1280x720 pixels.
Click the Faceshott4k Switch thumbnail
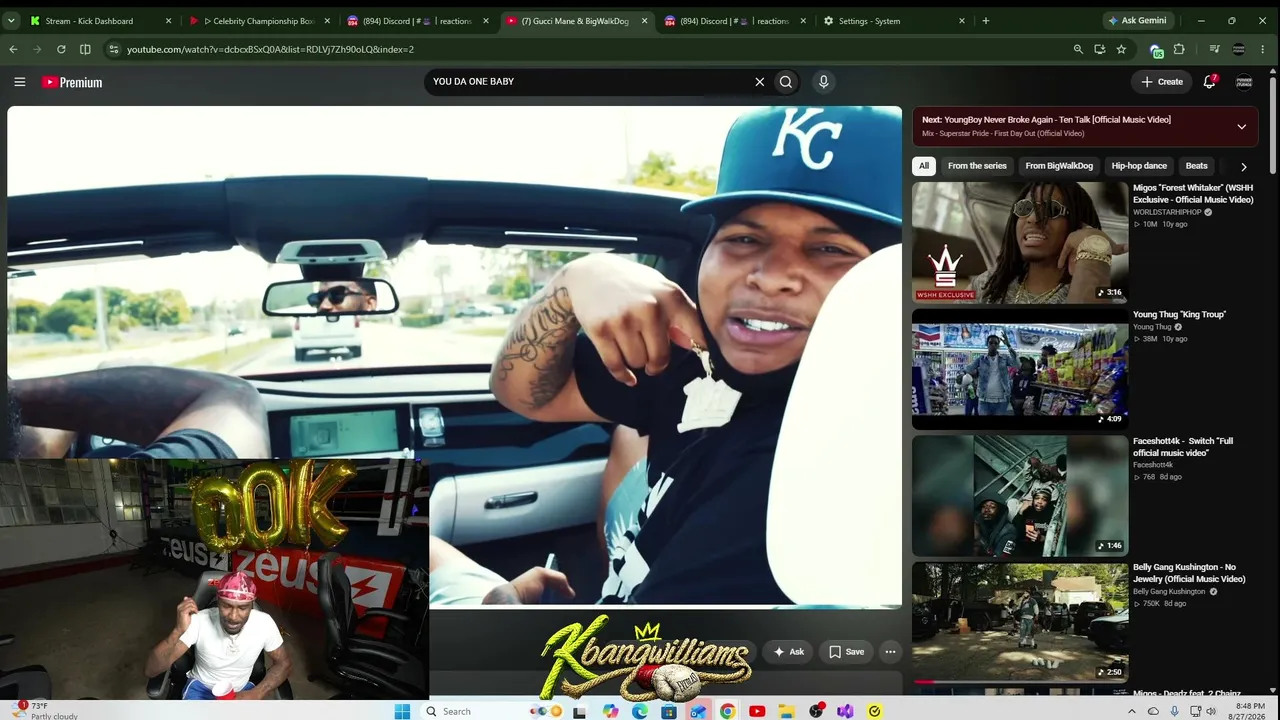coord(1020,495)
